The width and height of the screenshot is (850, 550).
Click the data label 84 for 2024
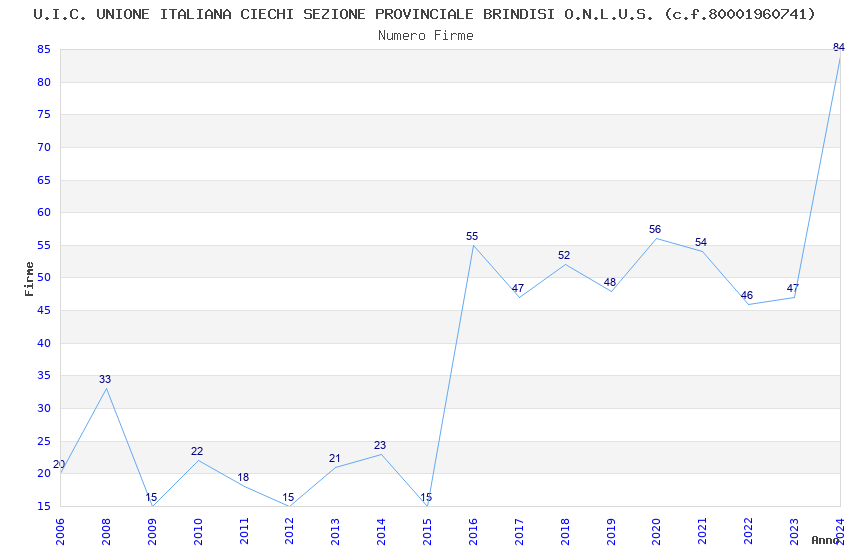(x=839, y=47)
